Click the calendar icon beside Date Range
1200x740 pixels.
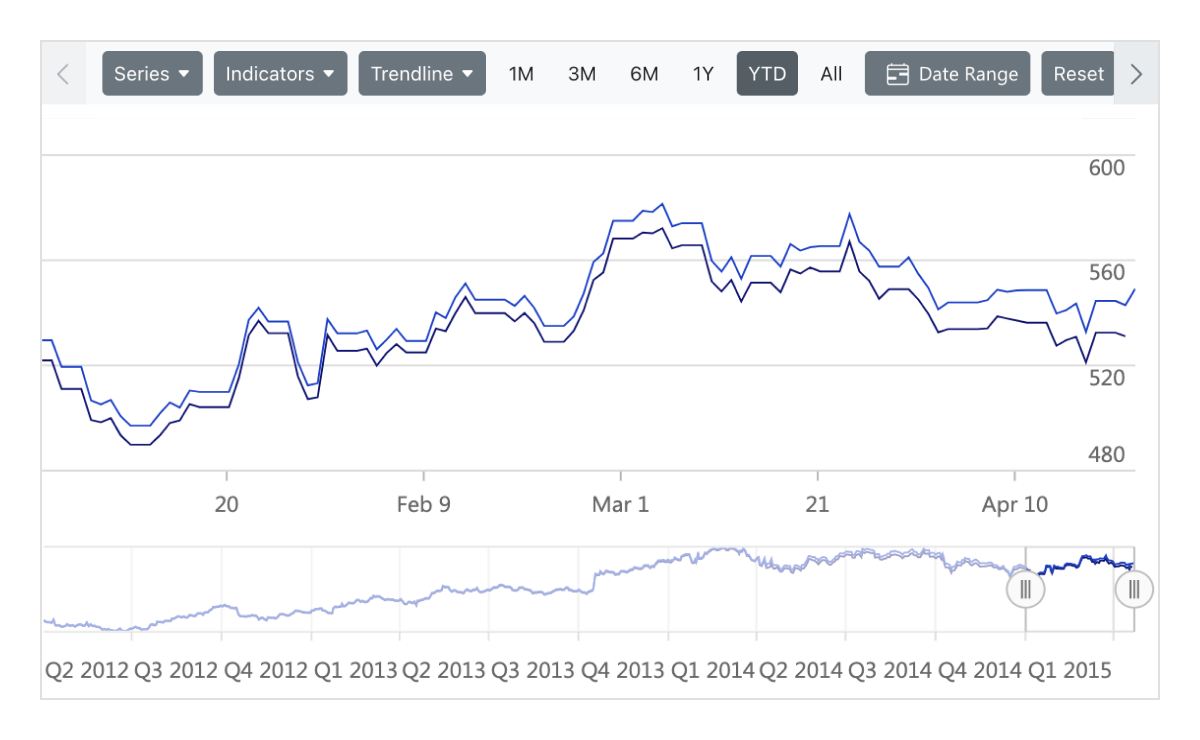coord(898,74)
